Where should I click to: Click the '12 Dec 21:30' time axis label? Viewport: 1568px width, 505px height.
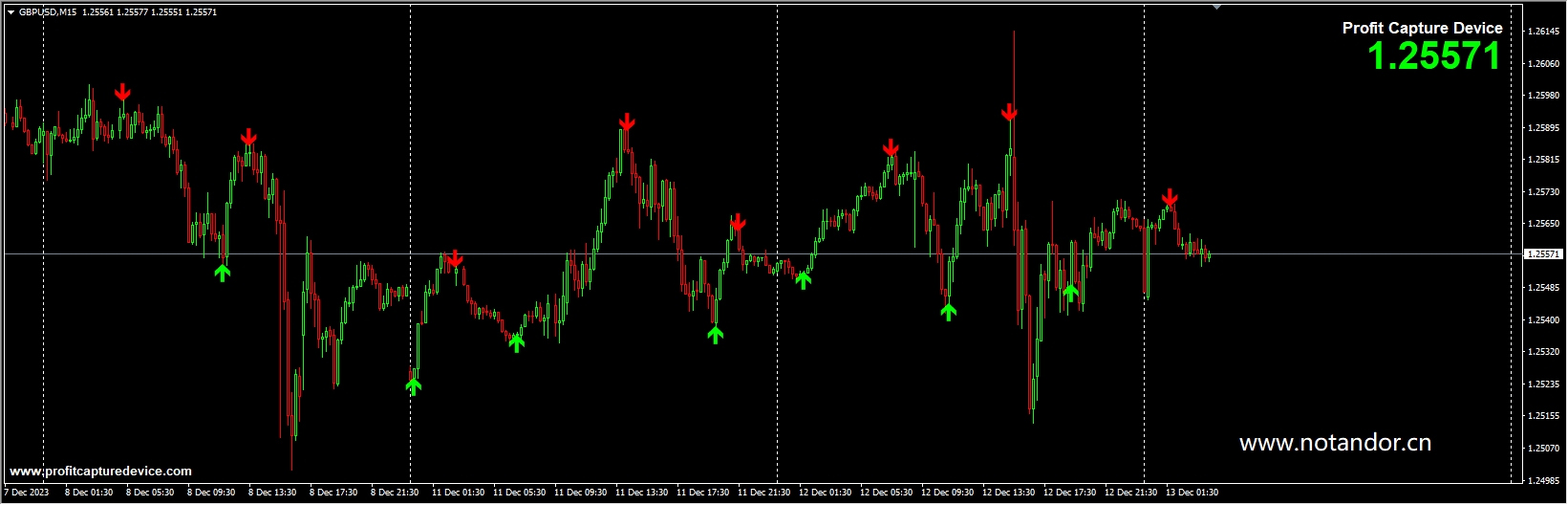click(1130, 493)
